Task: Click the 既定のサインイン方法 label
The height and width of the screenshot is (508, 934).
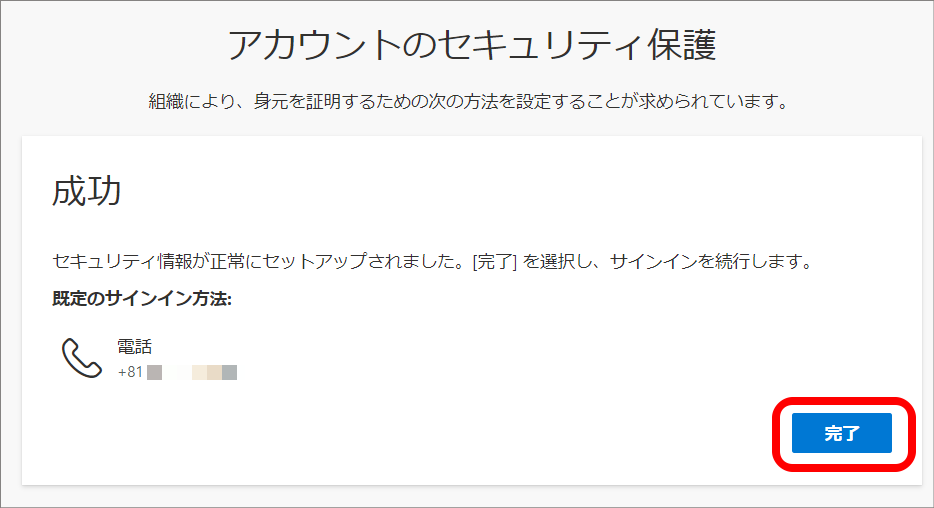Action: pos(142,298)
